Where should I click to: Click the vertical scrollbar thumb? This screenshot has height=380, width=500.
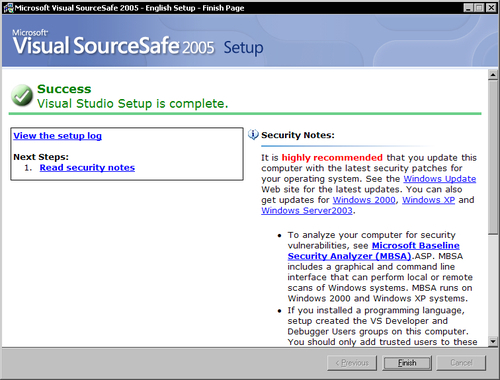(x=493, y=157)
